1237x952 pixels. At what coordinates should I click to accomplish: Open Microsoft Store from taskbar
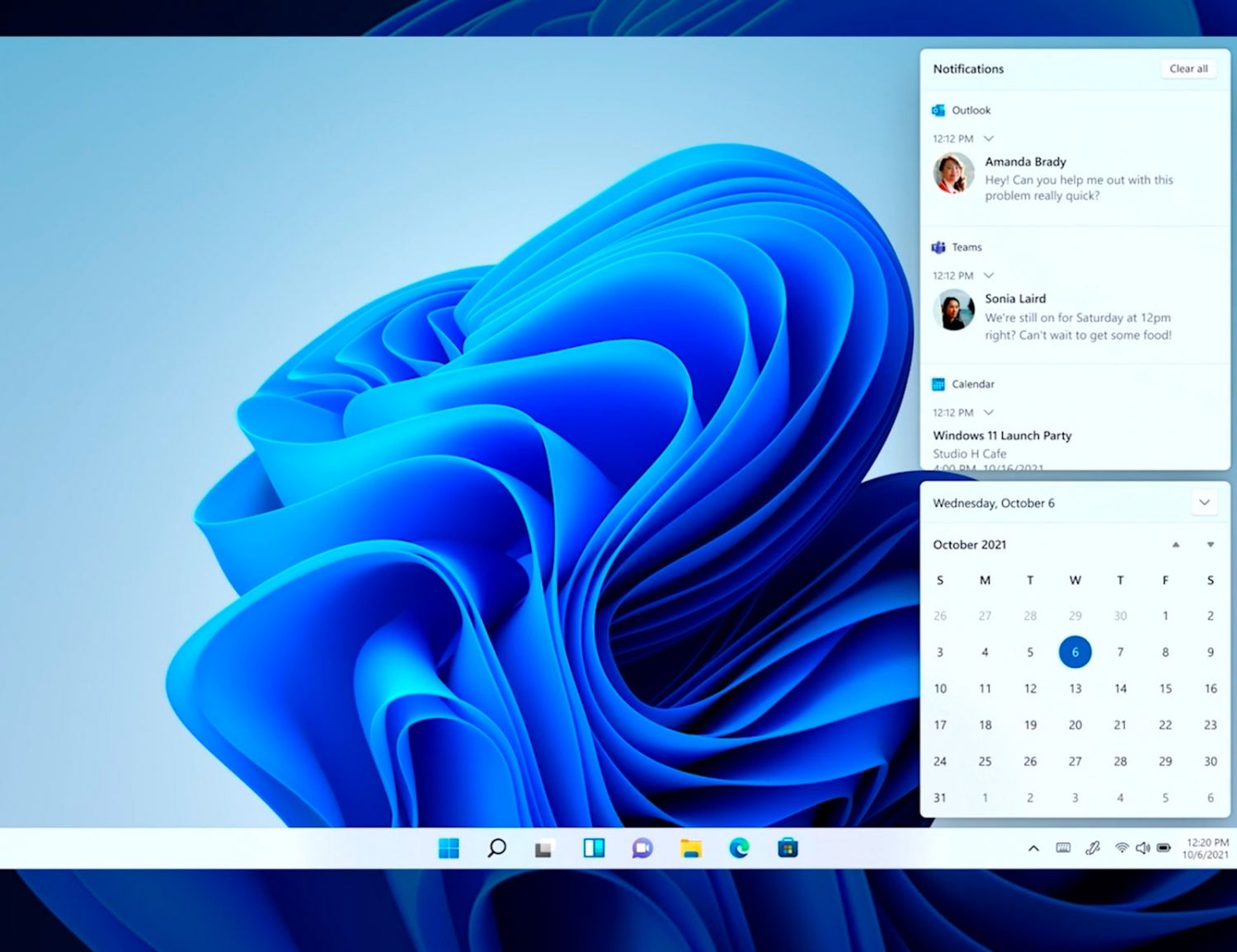[788, 848]
